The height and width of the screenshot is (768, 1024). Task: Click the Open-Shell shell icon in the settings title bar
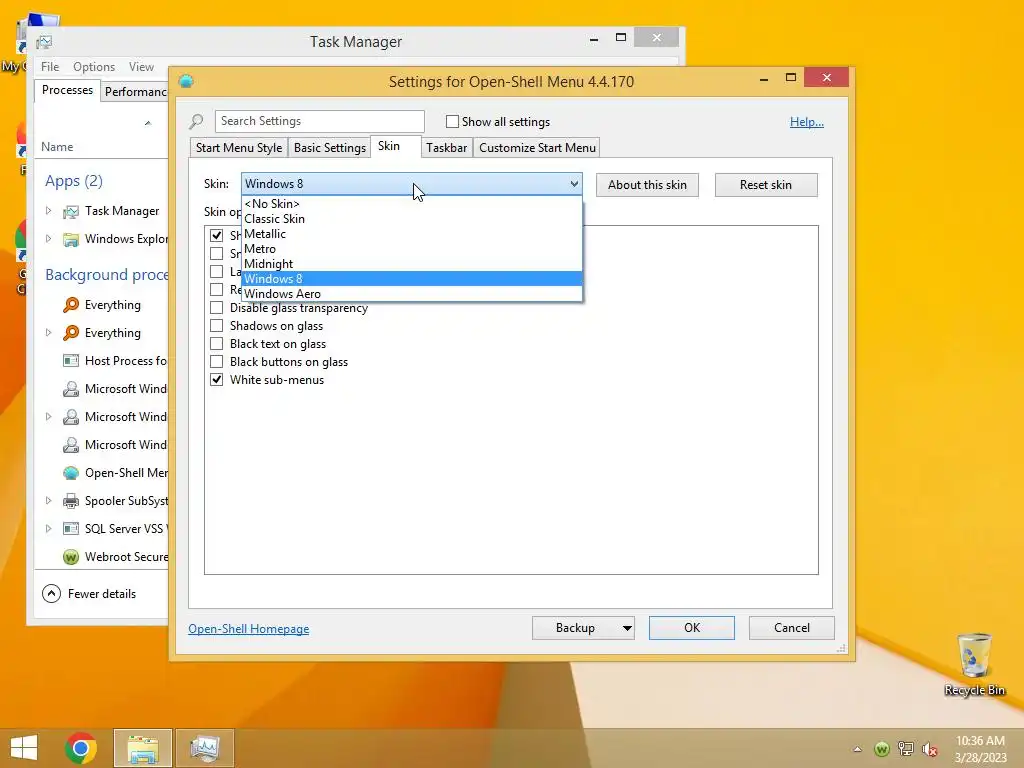[186, 81]
